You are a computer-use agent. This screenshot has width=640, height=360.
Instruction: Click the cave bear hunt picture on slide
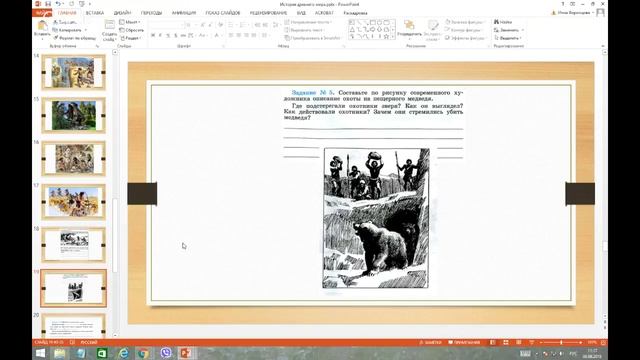pos(376,218)
